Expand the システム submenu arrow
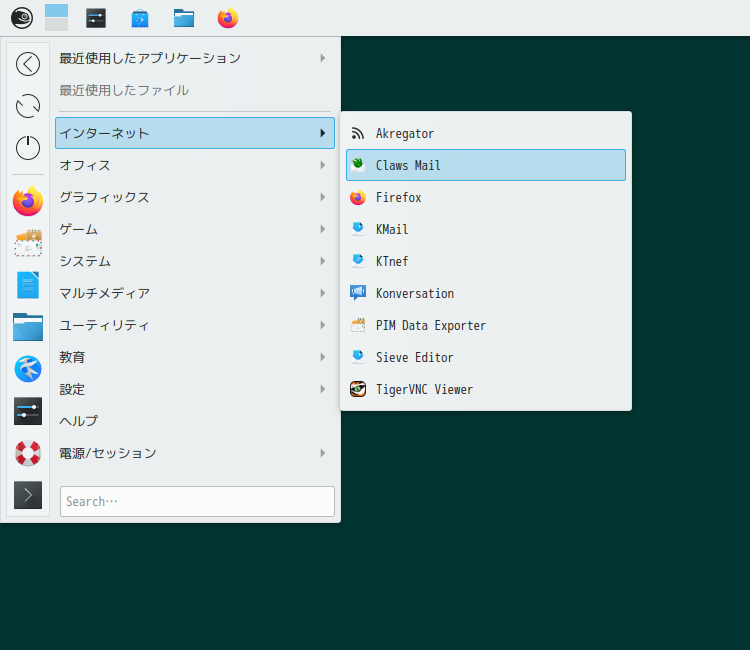This screenshot has height=650, width=750. tap(323, 261)
